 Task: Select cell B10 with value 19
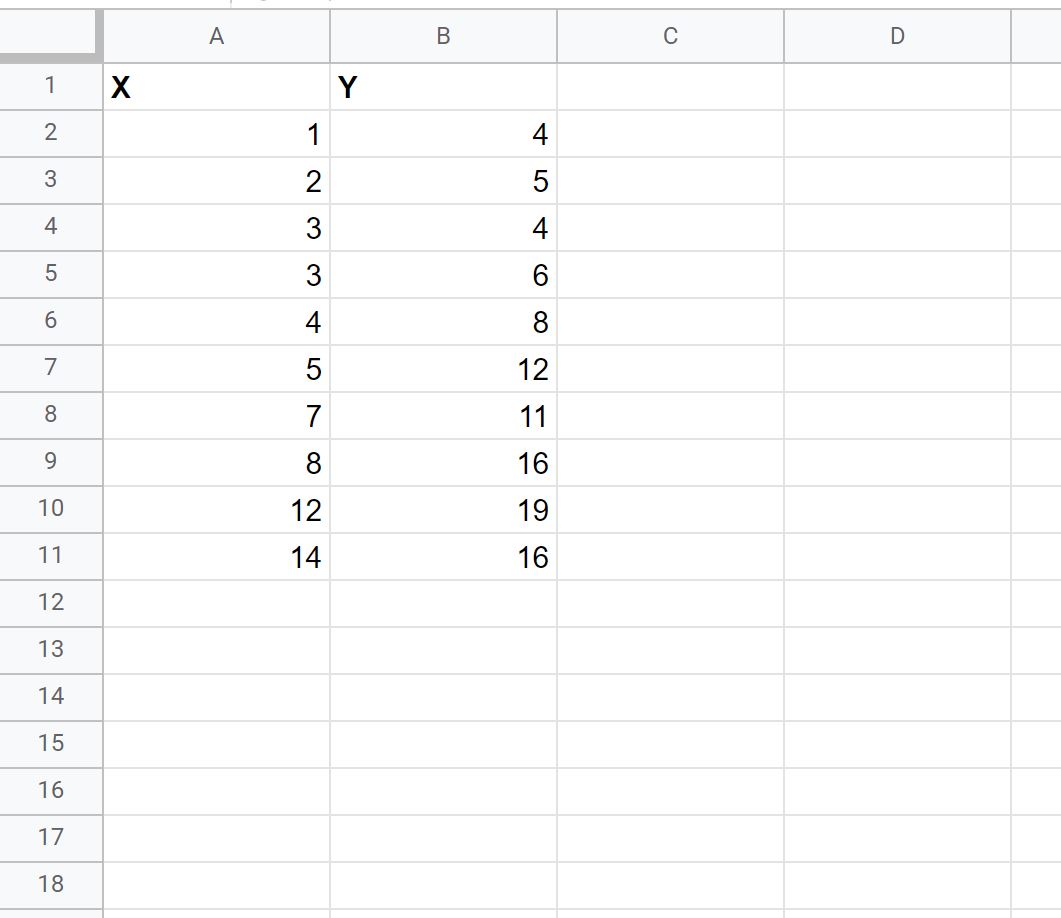443,509
